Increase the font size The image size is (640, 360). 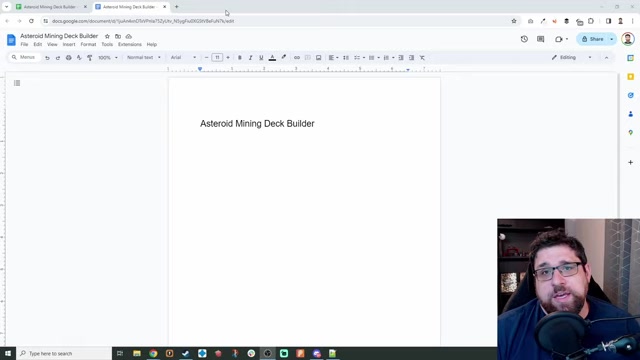coord(228,58)
